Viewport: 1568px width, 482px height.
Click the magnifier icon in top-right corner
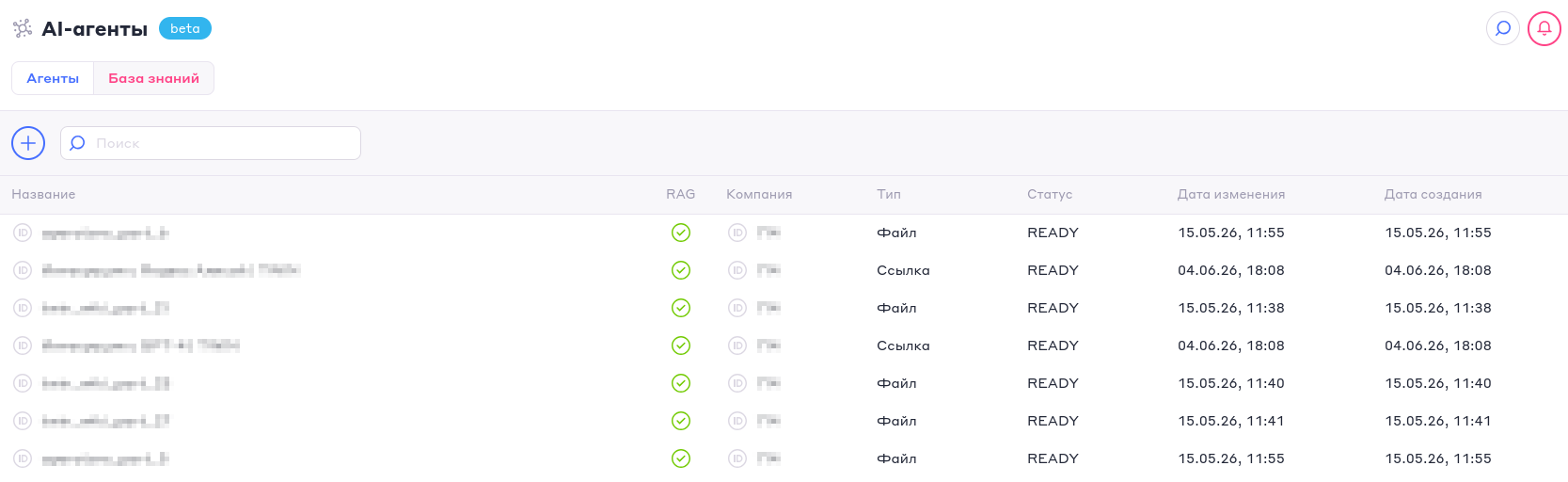[1503, 28]
